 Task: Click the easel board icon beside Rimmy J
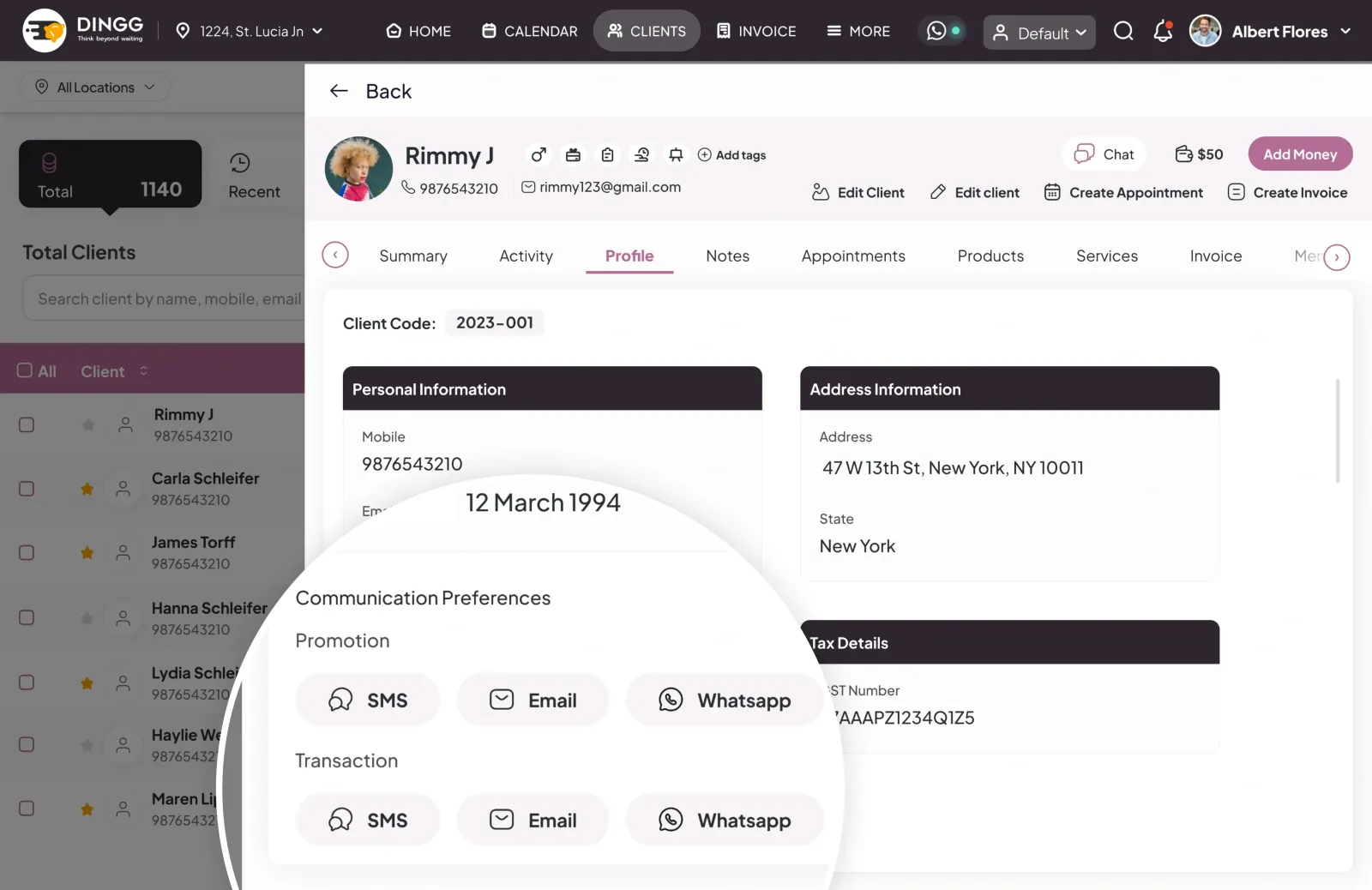pos(676,154)
